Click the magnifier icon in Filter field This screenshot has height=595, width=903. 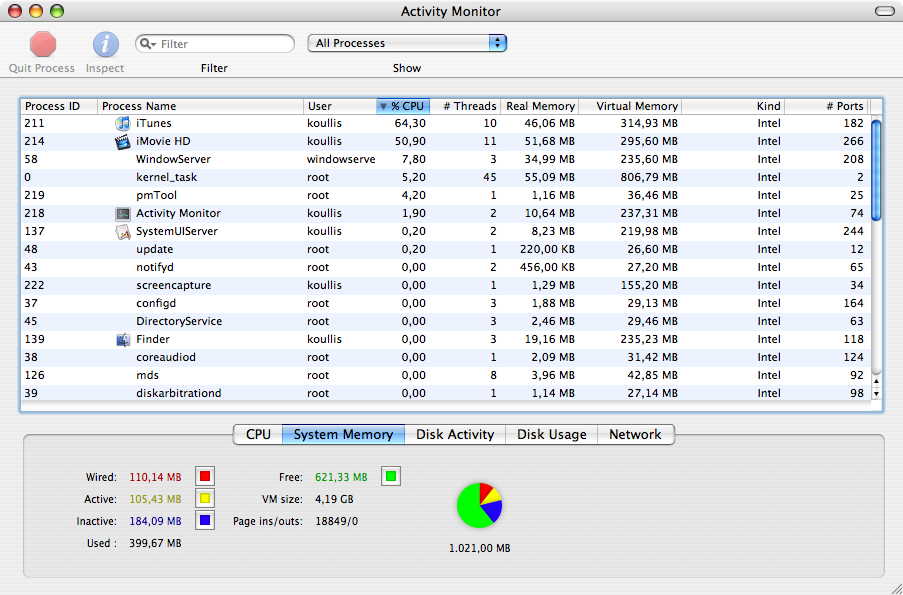(147, 44)
